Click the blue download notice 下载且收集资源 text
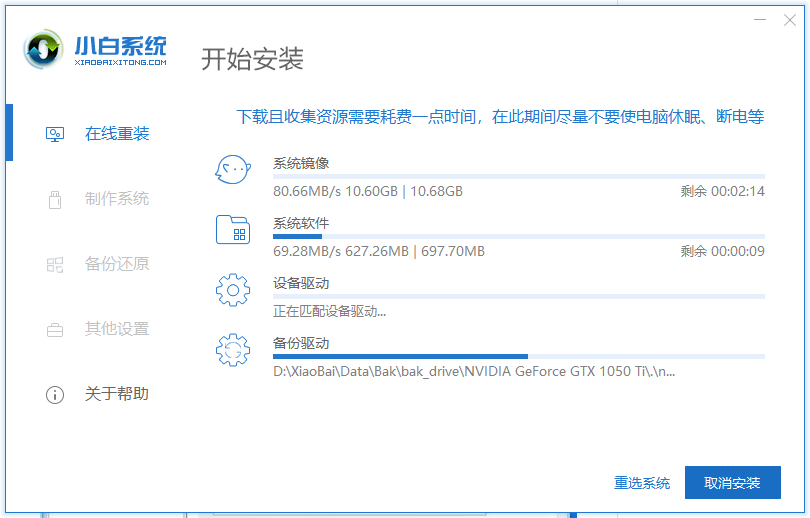The image size is (810, 518). tap(500, 117)
